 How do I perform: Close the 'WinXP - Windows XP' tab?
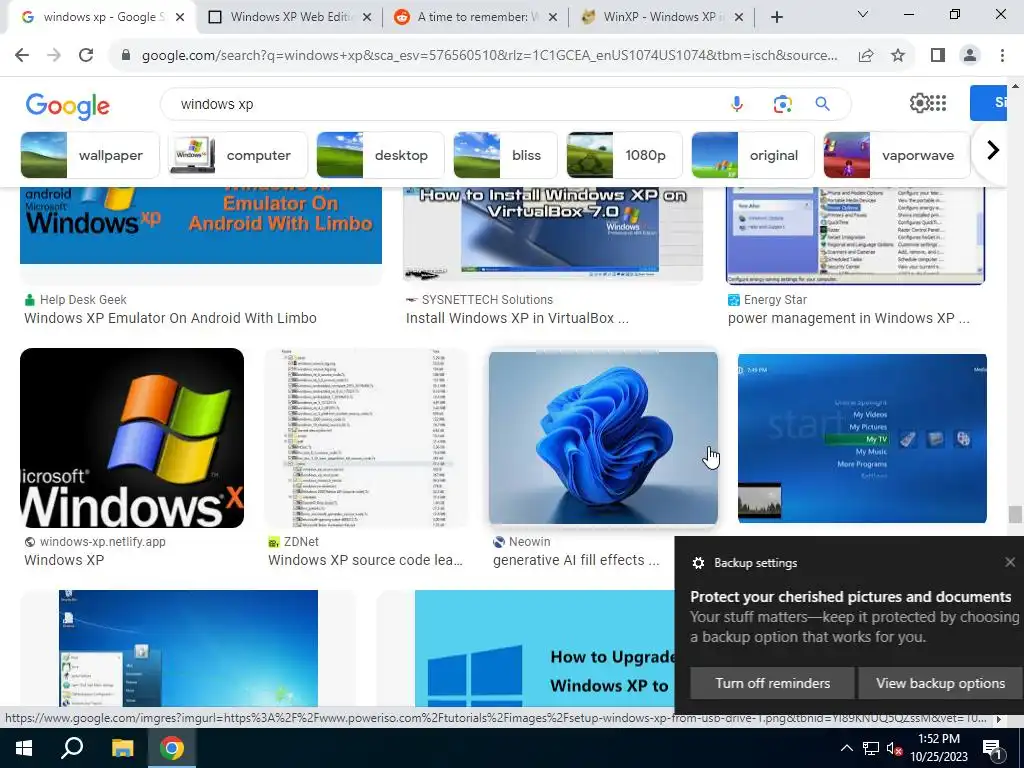coord(739,18)
